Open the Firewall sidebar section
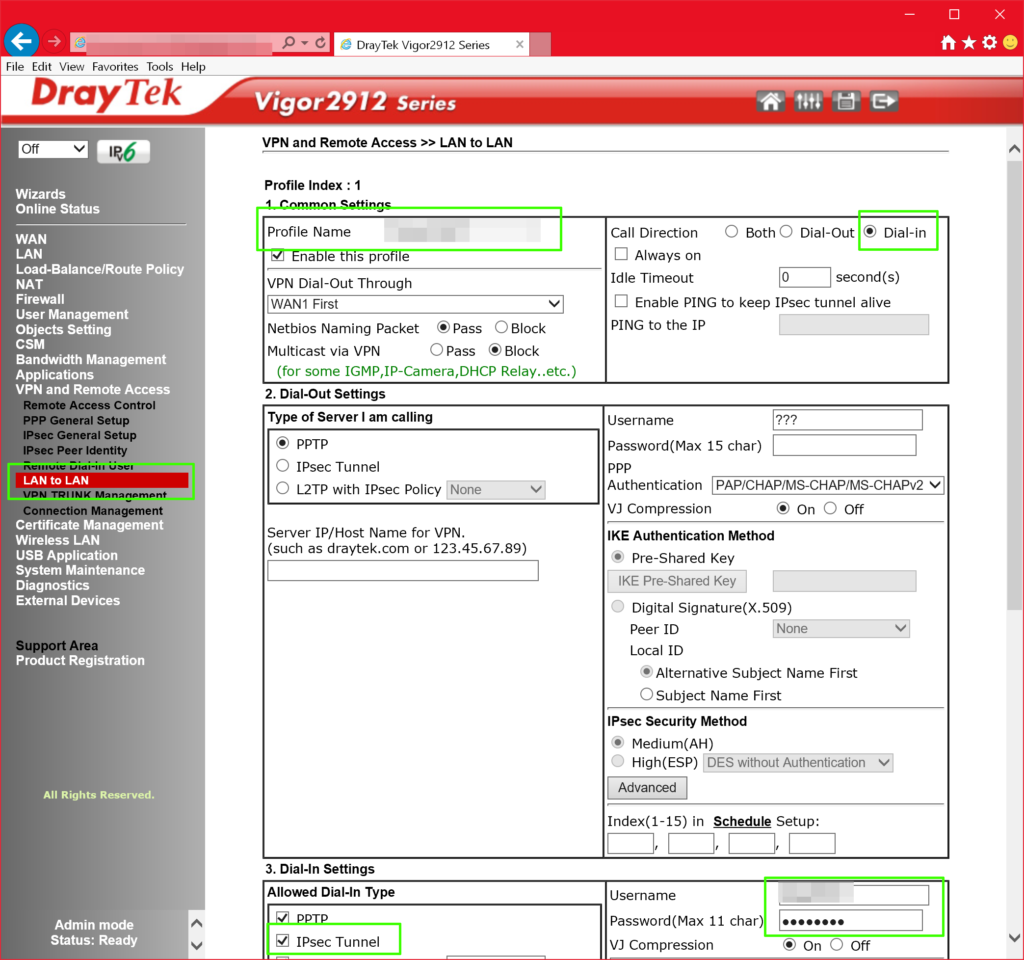1024x960 pixels. coord(40,300)
